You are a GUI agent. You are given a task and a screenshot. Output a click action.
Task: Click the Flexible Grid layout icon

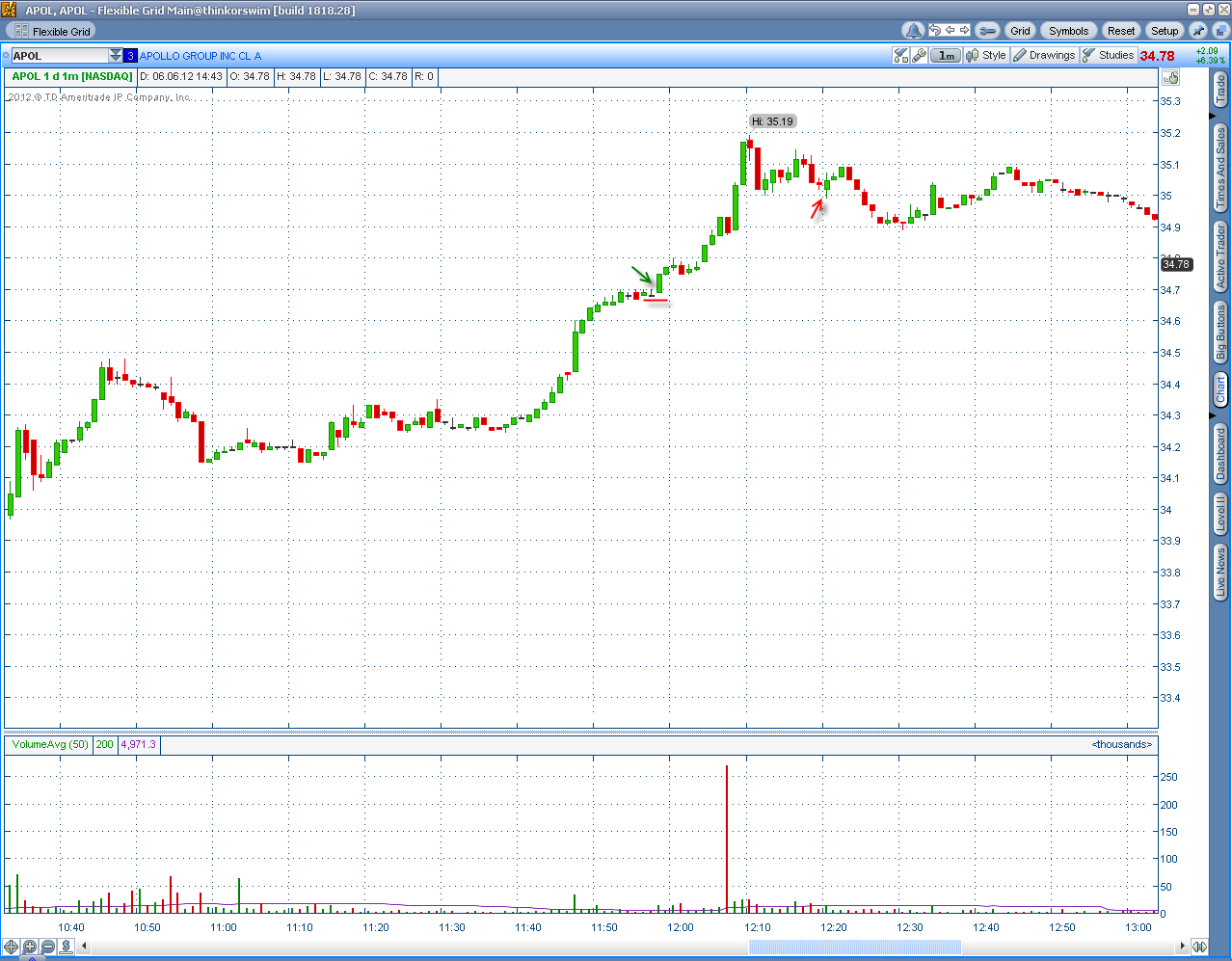[21, 31]
